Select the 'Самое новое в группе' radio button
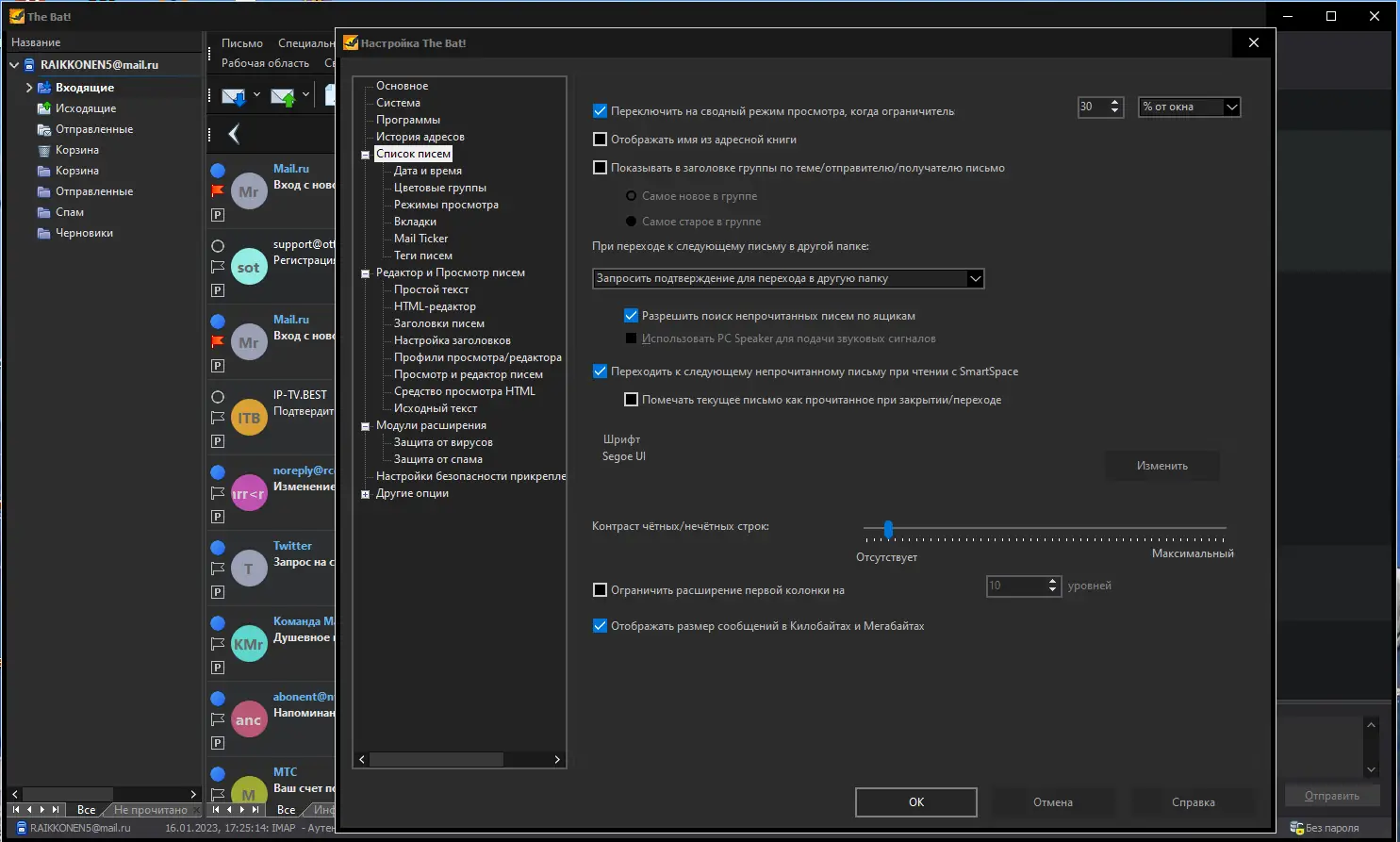The height and width of the screenshot is (842, 1400). click(632, 196)
